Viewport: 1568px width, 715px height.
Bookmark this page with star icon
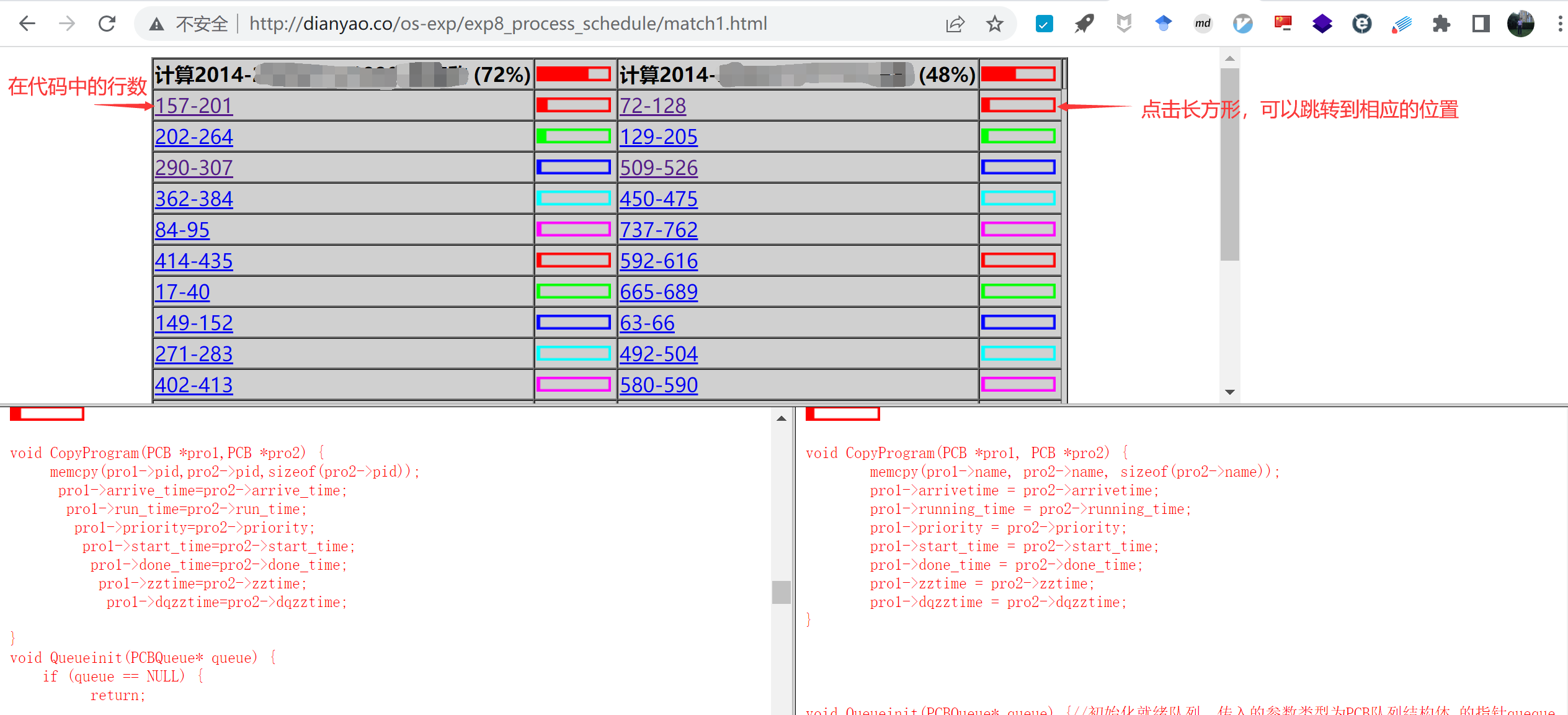click(994, 24)
